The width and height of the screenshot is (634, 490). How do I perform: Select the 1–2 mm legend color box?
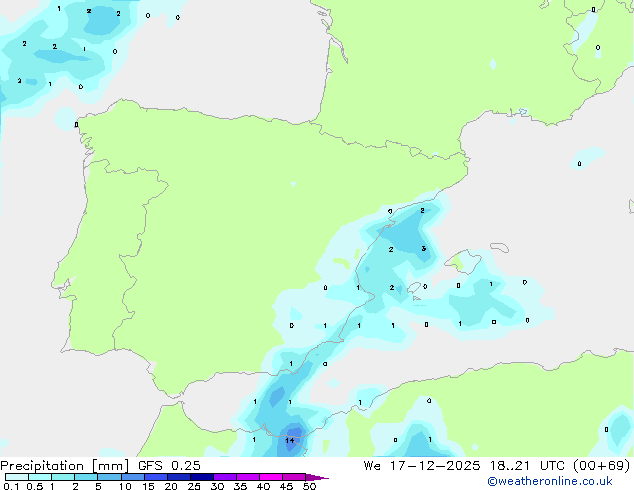click(x=63, y=477)
